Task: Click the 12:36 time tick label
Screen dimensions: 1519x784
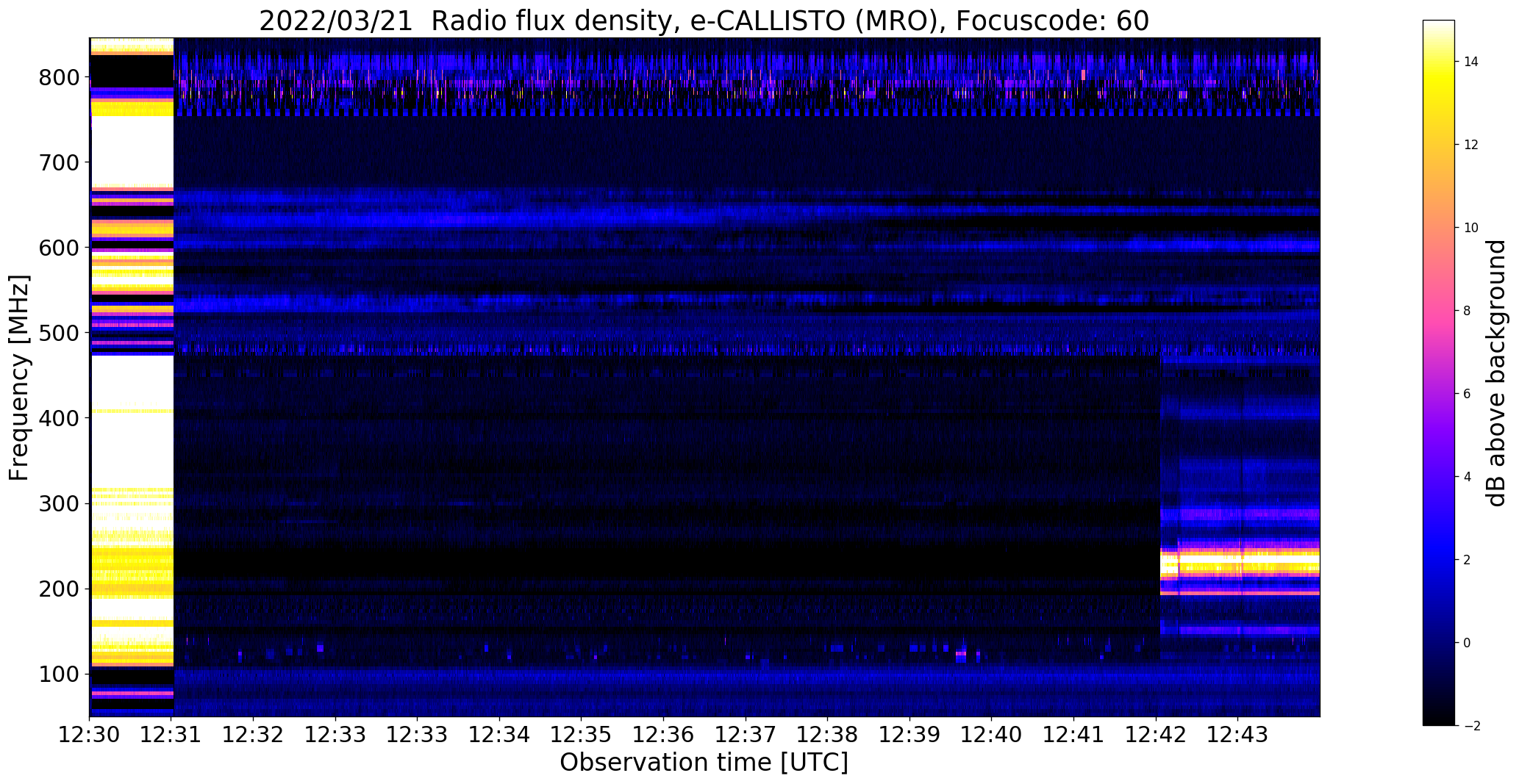Action: click(x=664, y=736)
